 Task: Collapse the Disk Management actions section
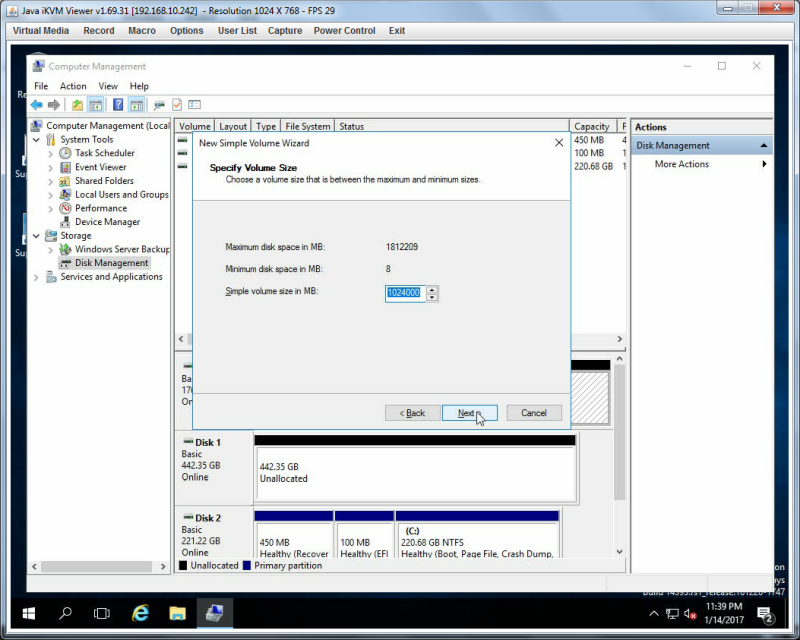(764, 145)
